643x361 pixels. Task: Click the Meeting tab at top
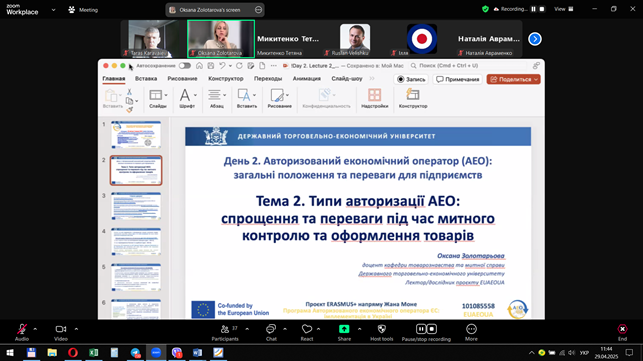pyautogui.click(x=83, y=10)
